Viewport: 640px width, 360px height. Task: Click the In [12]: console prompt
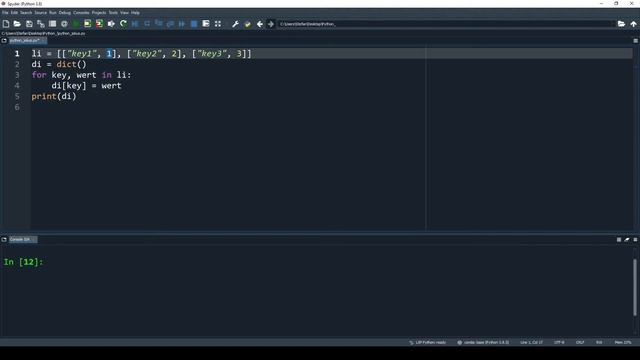pos(23,262)
